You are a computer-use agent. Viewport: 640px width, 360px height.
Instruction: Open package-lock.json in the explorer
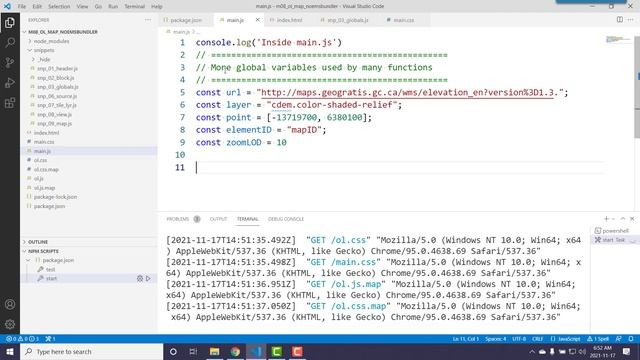(x=55, y=197)
